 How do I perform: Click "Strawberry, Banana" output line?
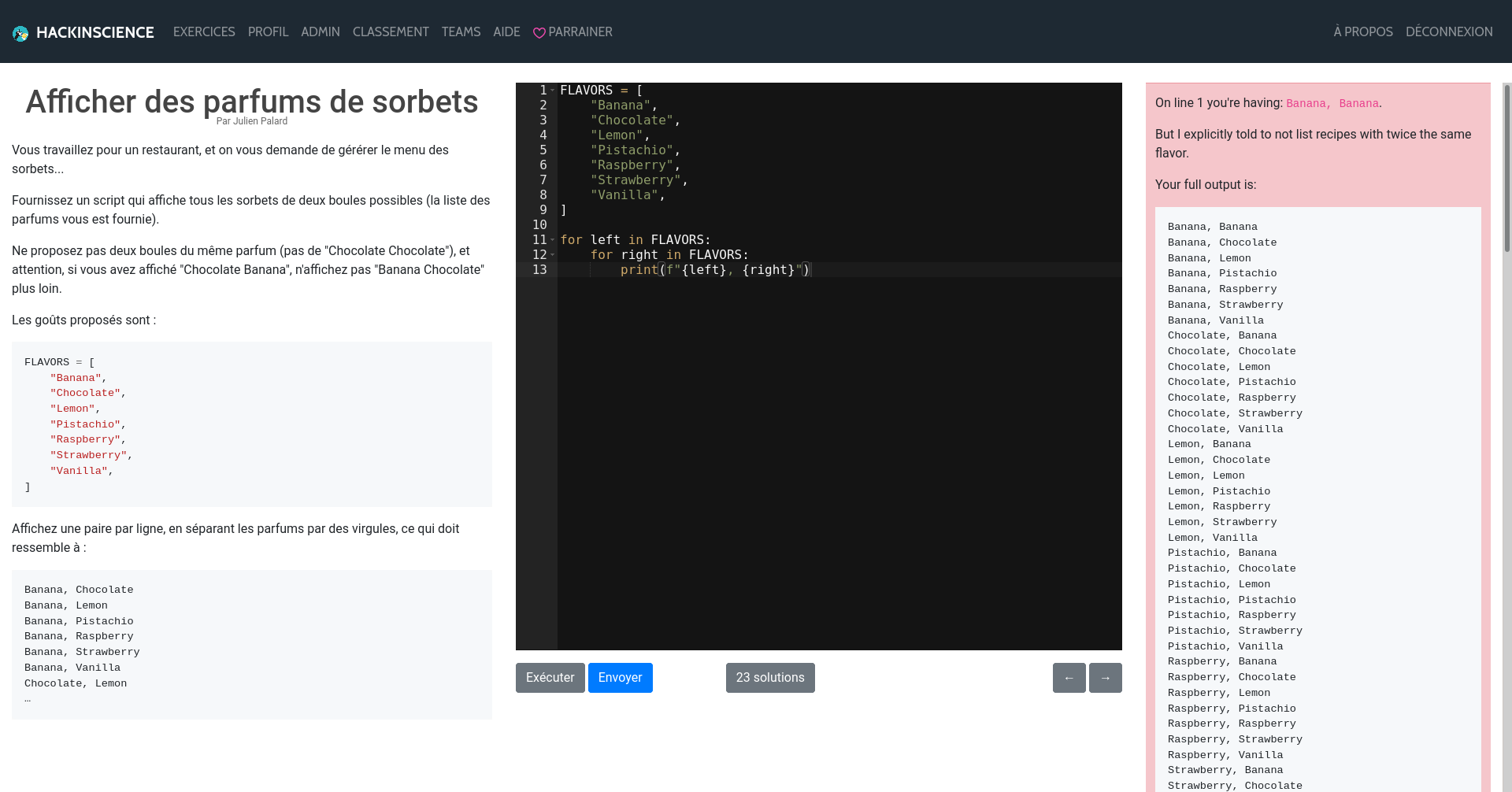[1225, 770]
